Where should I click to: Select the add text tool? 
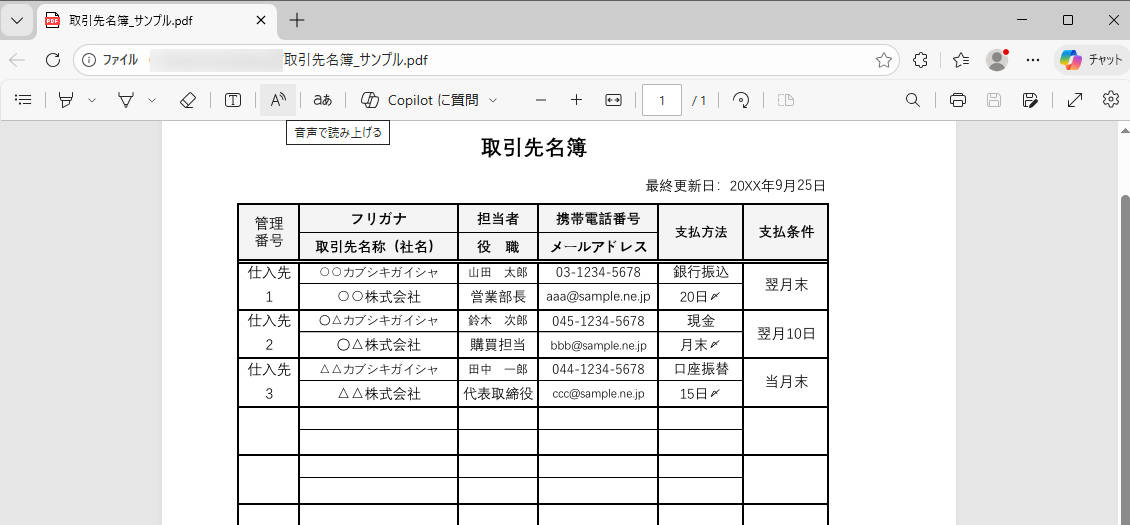point(233,100)
